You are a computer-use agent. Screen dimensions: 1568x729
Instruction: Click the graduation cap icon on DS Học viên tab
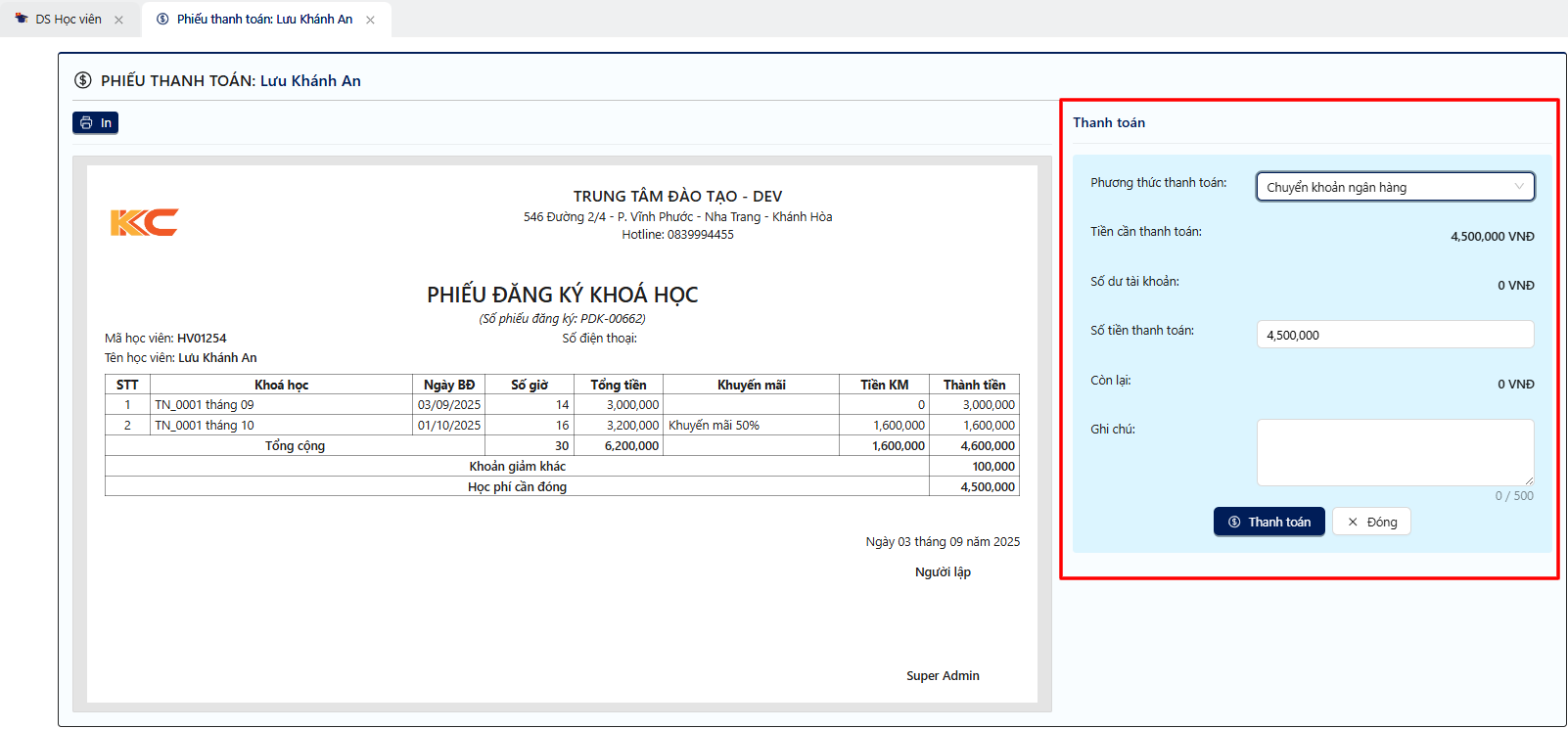22,19
